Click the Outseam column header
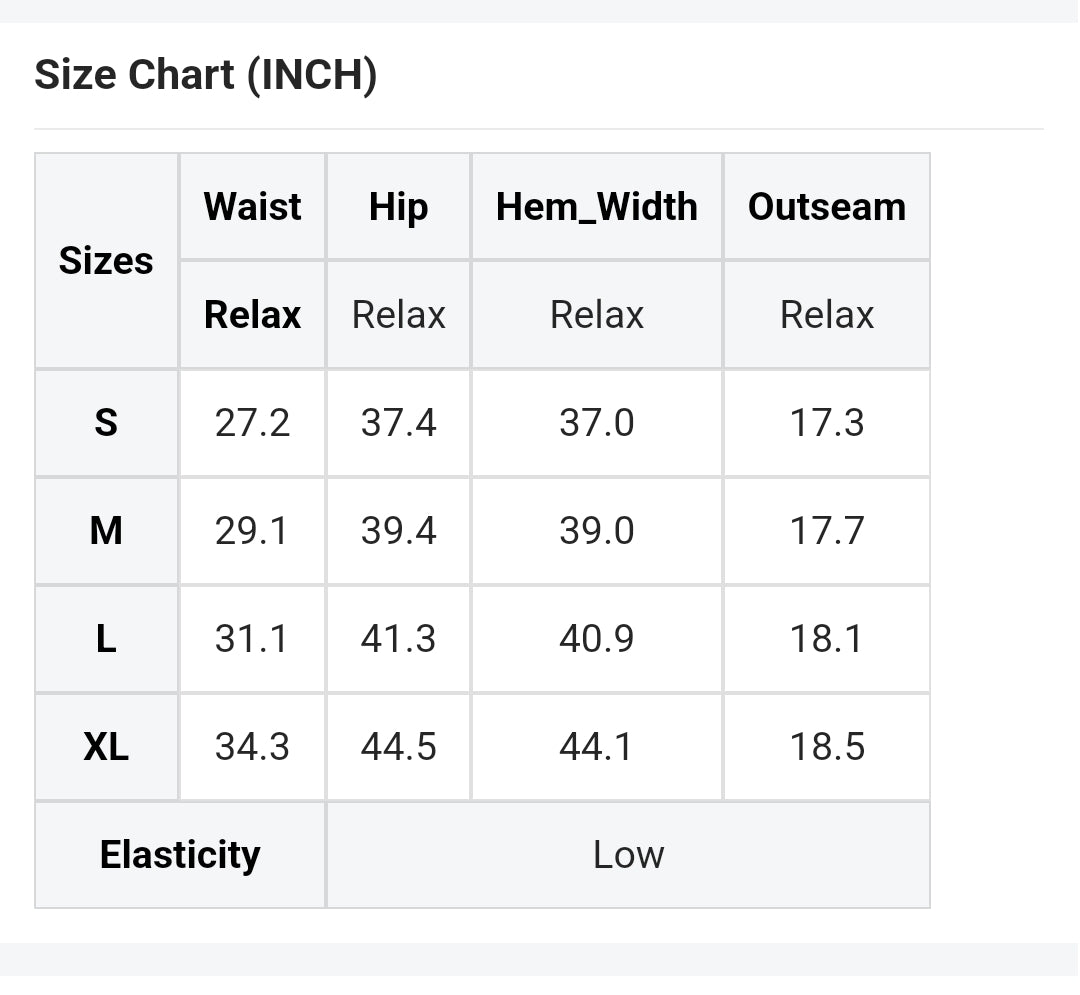The image size is (1080, 995). 827,207
